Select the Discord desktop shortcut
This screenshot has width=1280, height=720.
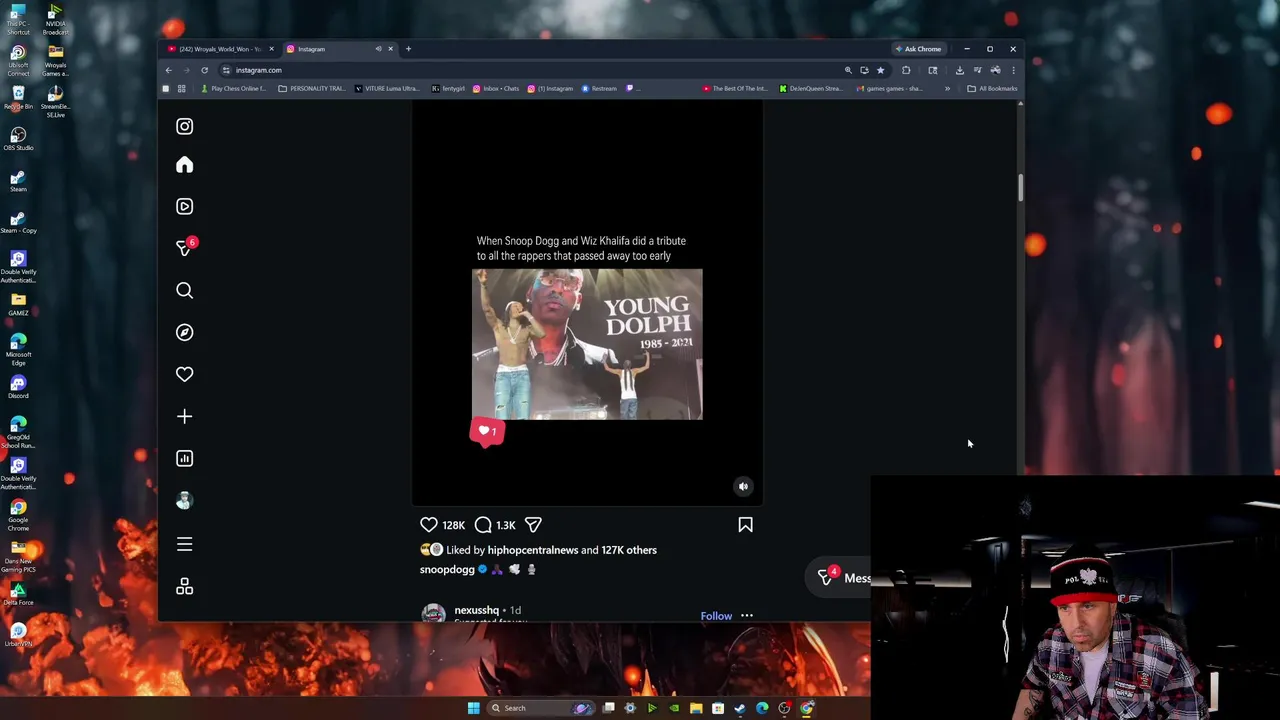18,385
